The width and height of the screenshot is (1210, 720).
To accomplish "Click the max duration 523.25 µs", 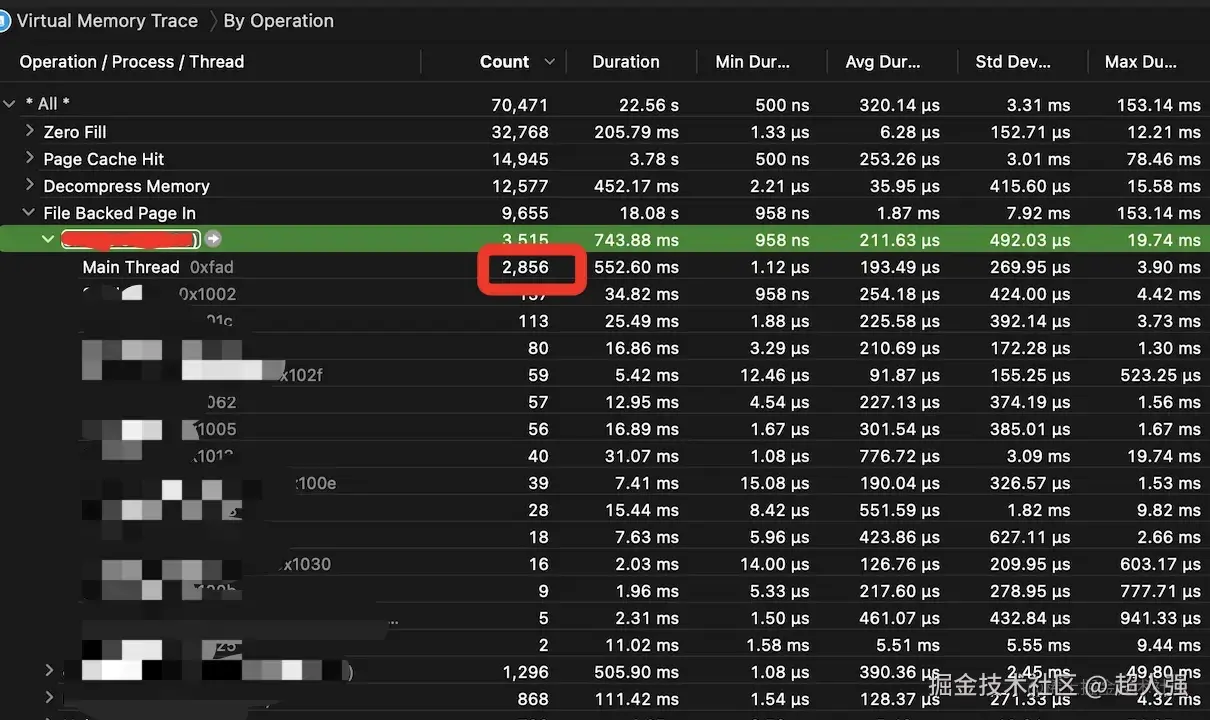I will 1159,375.
